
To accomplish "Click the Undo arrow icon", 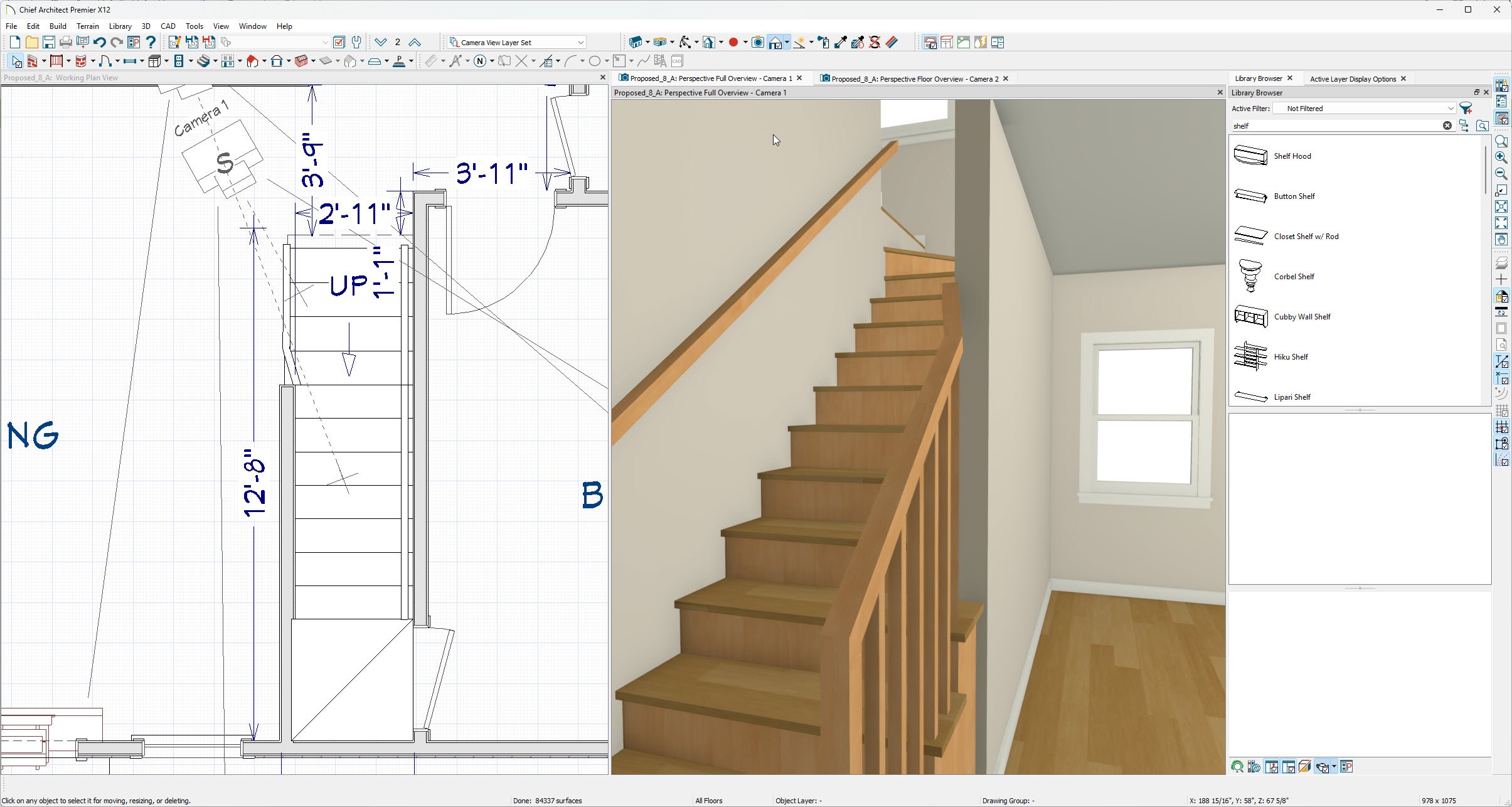I will (x=99, y=43).
